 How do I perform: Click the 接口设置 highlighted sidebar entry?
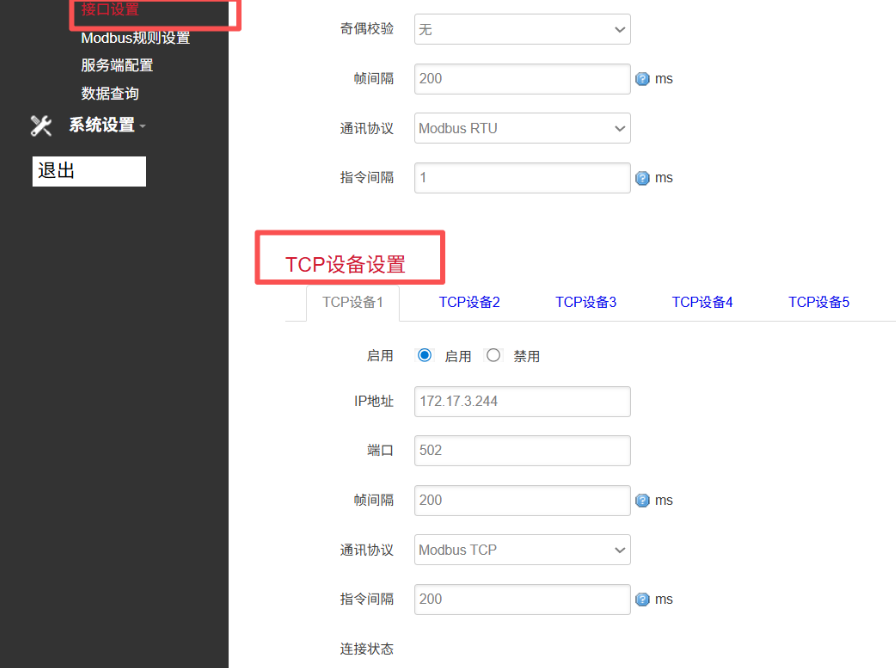coord(110,9)
